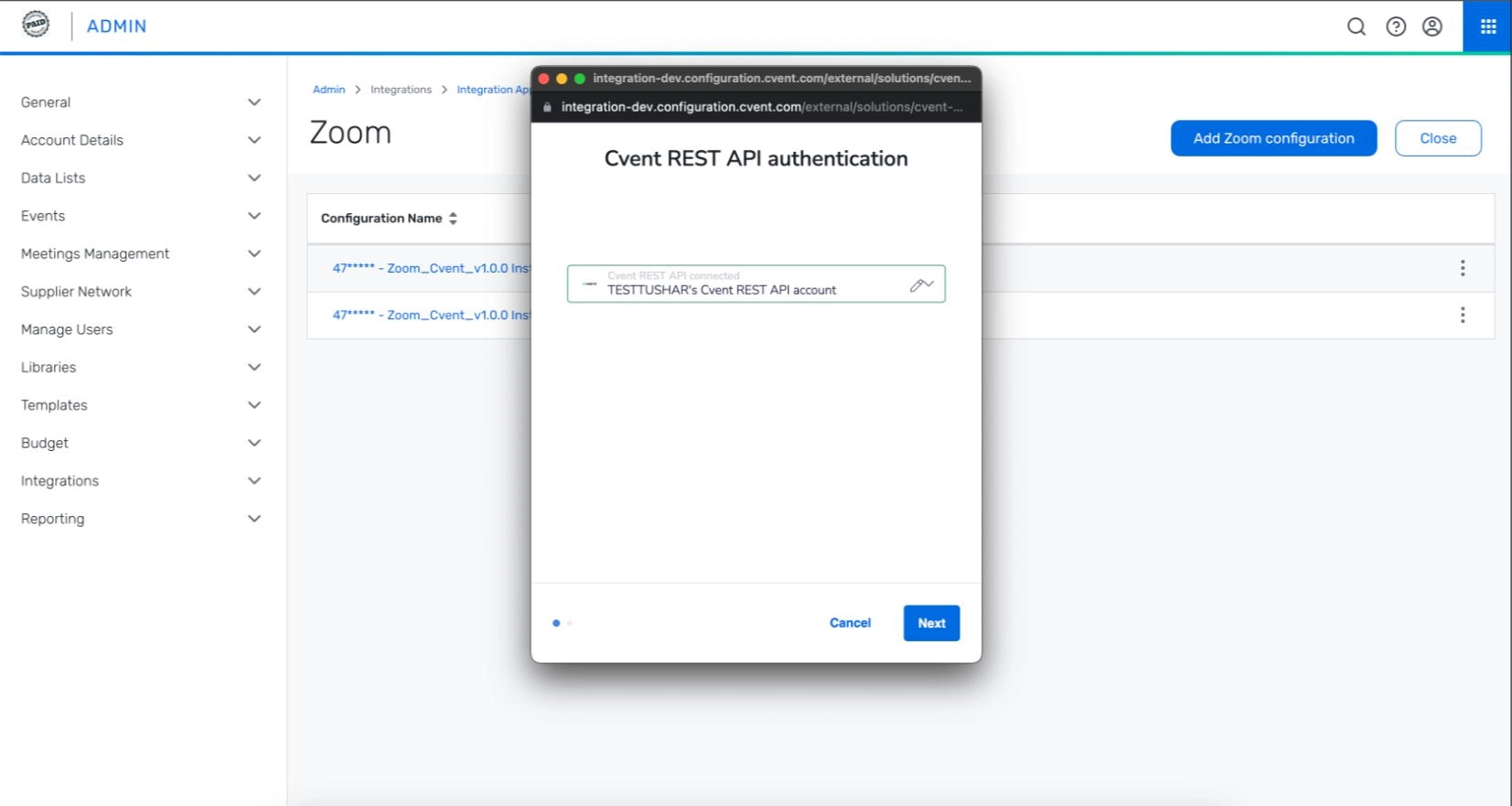Click the Cvent REST API authentication heading
The image size is (1512, 806).
[756, 158]
